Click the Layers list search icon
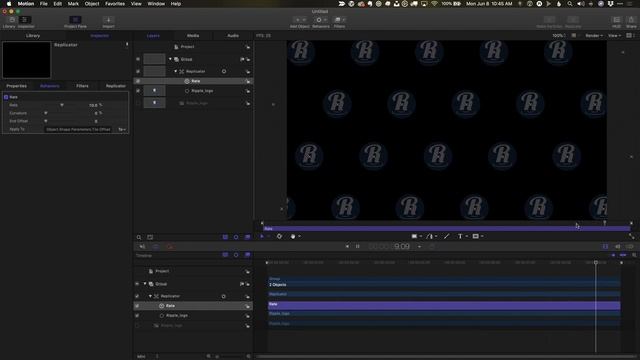The height and width of the screenshot is (360, 640). pos(139,237)
